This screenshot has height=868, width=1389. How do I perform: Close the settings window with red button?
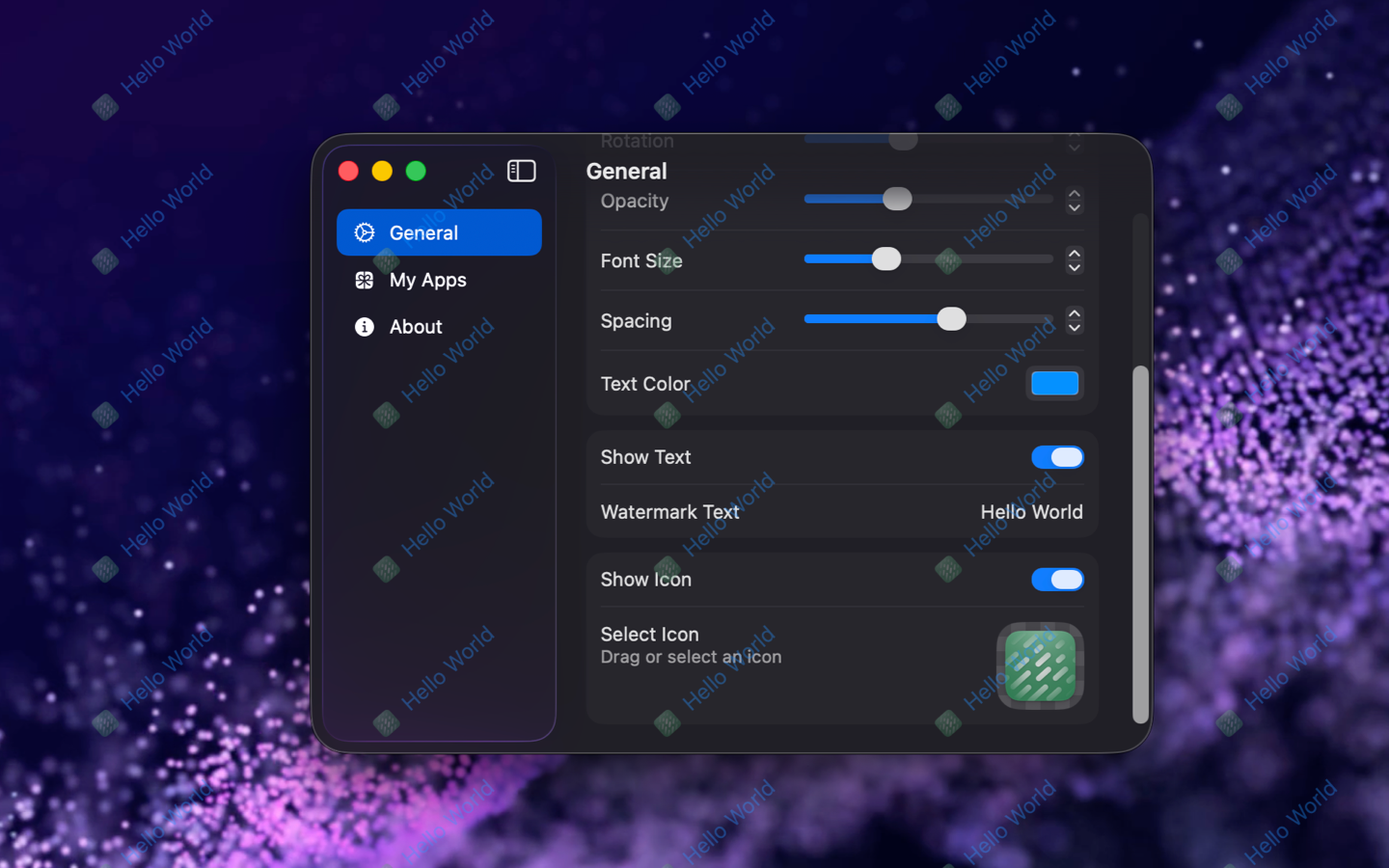click(349, 171)
